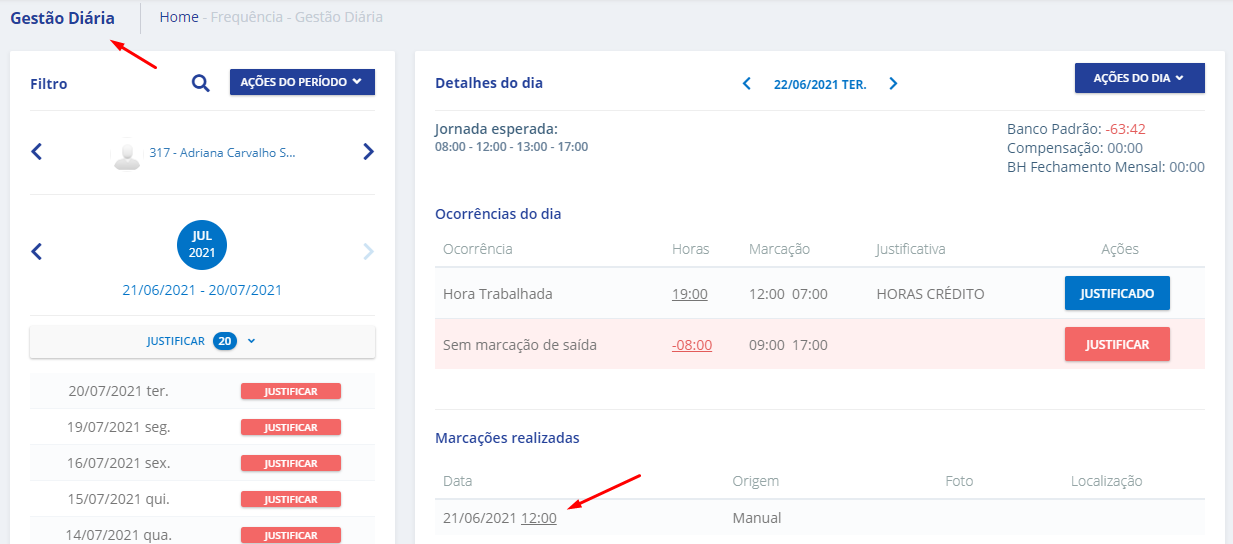Click Justificar for 16/07/2021 sex.
1233x544 pixels.
(x=290, y=464)
